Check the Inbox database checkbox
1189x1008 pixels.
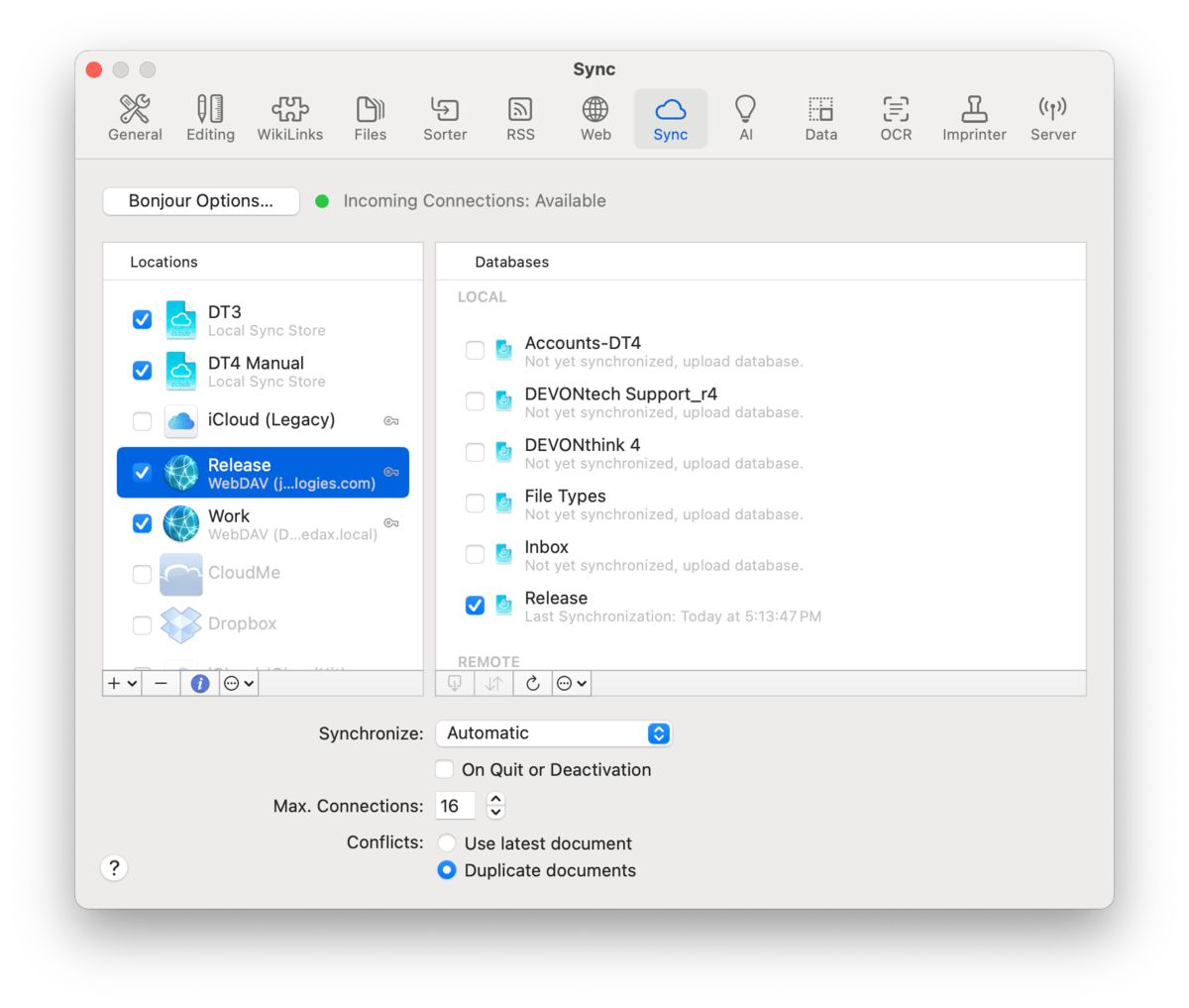[x=476, y=555]
